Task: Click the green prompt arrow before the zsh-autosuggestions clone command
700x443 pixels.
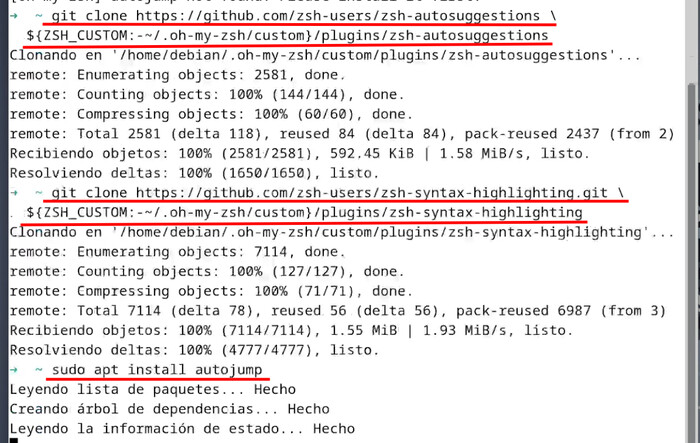Action: pyautogui.click(x=14, y=16)
